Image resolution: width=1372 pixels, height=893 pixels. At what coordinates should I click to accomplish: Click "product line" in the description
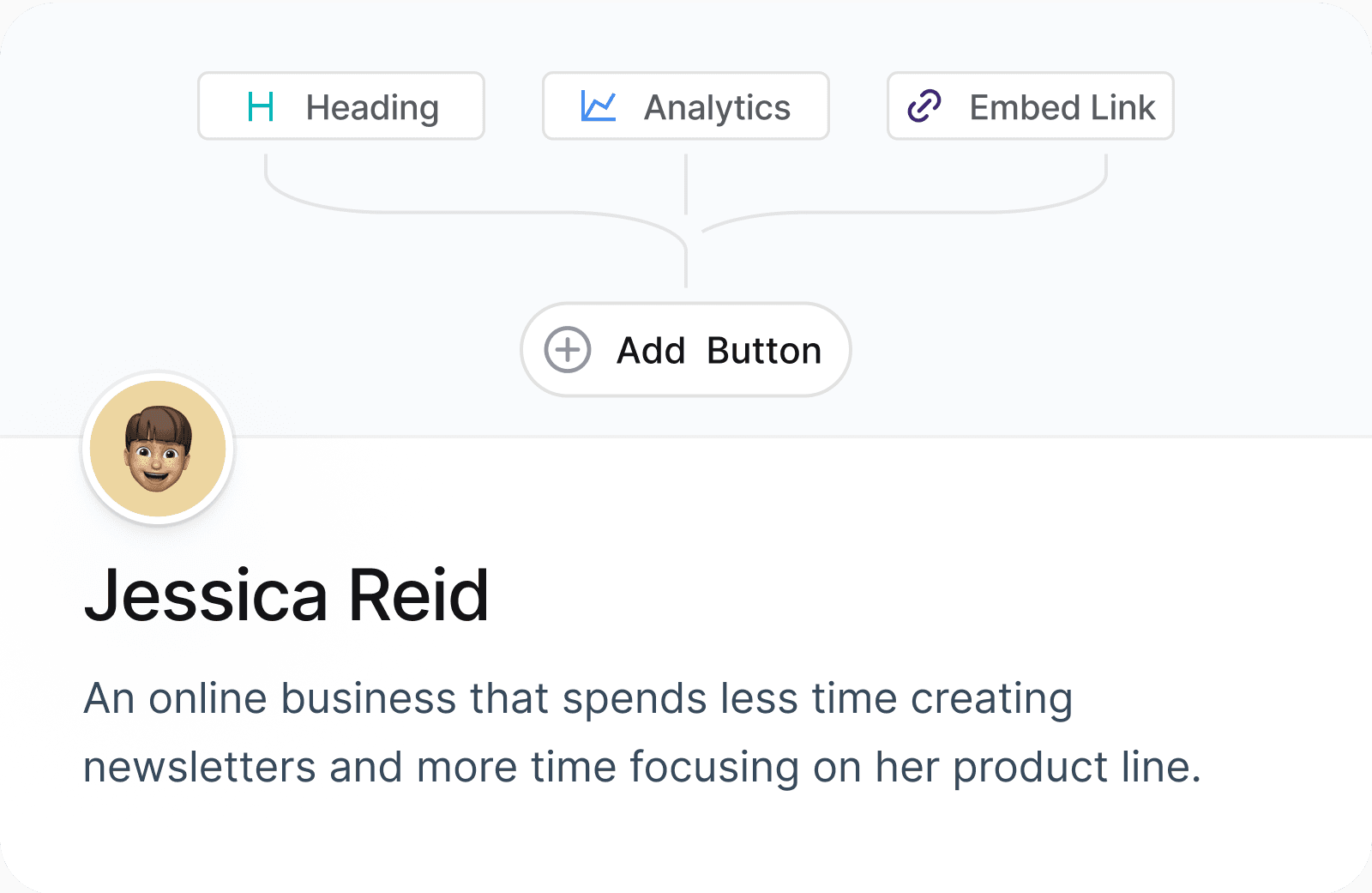(x=1075, y=767)
